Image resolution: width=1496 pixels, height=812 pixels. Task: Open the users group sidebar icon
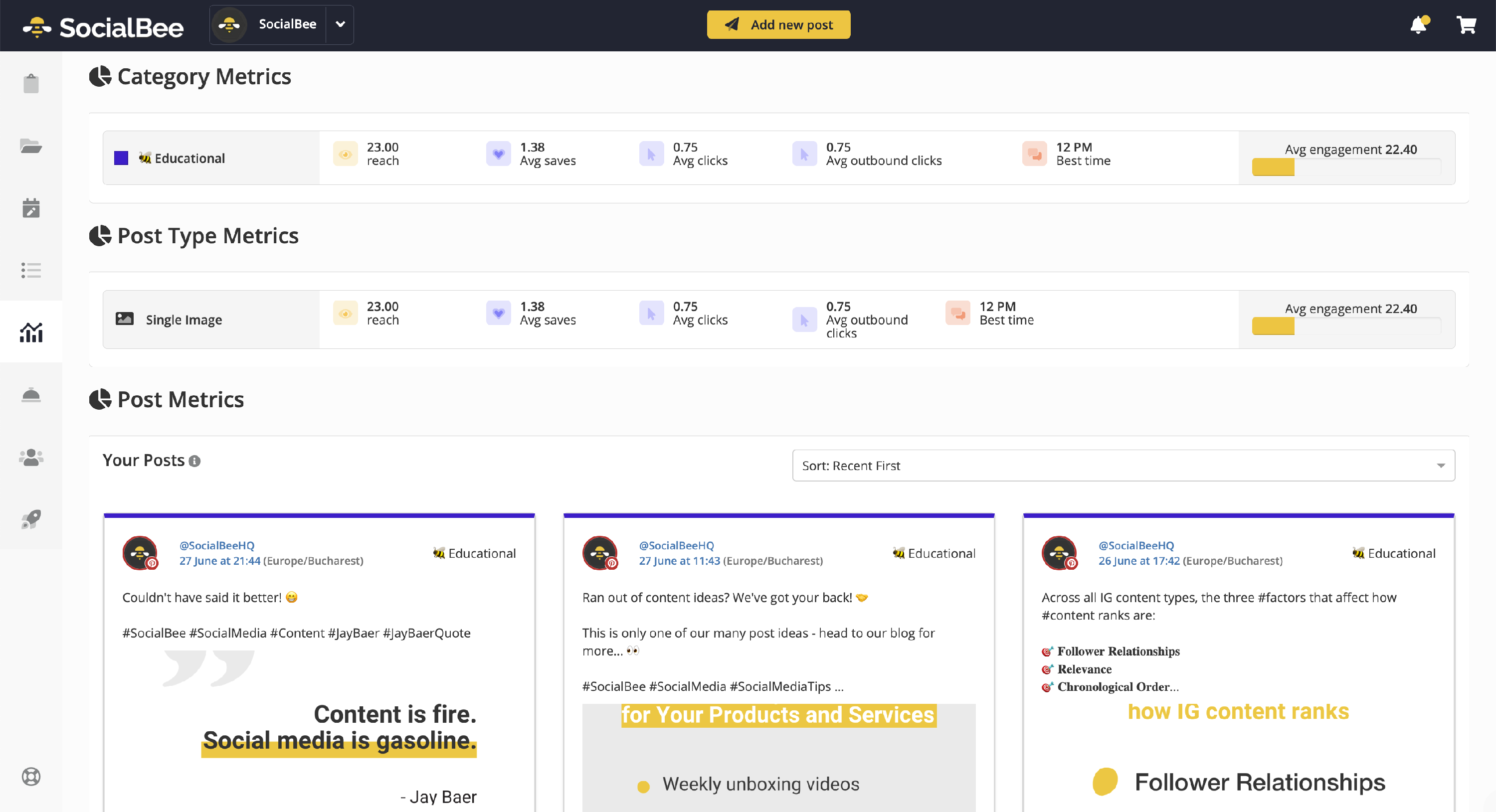pos(31,457)
